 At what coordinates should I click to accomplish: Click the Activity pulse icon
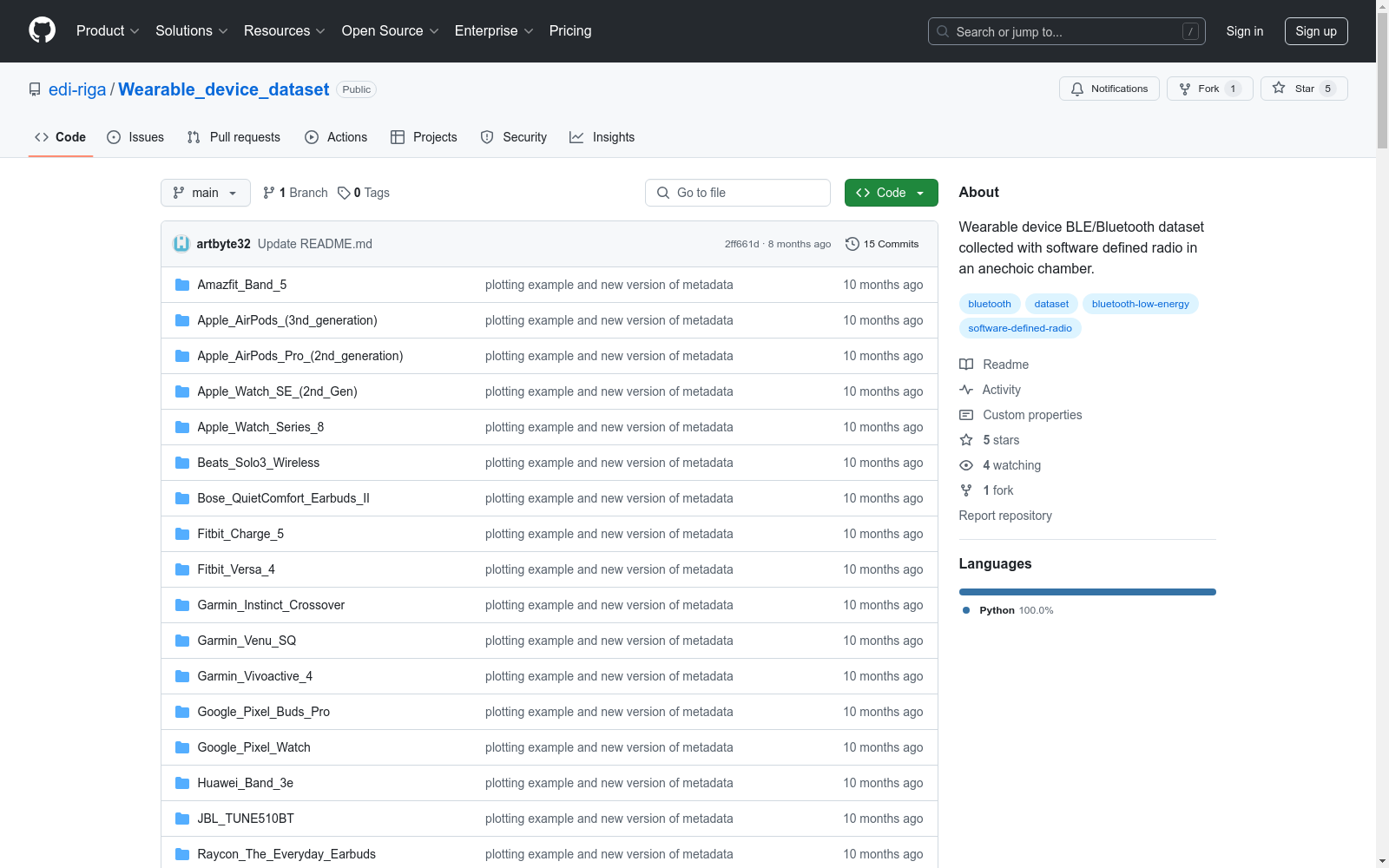pyautogui.click(x=966, y=390)
